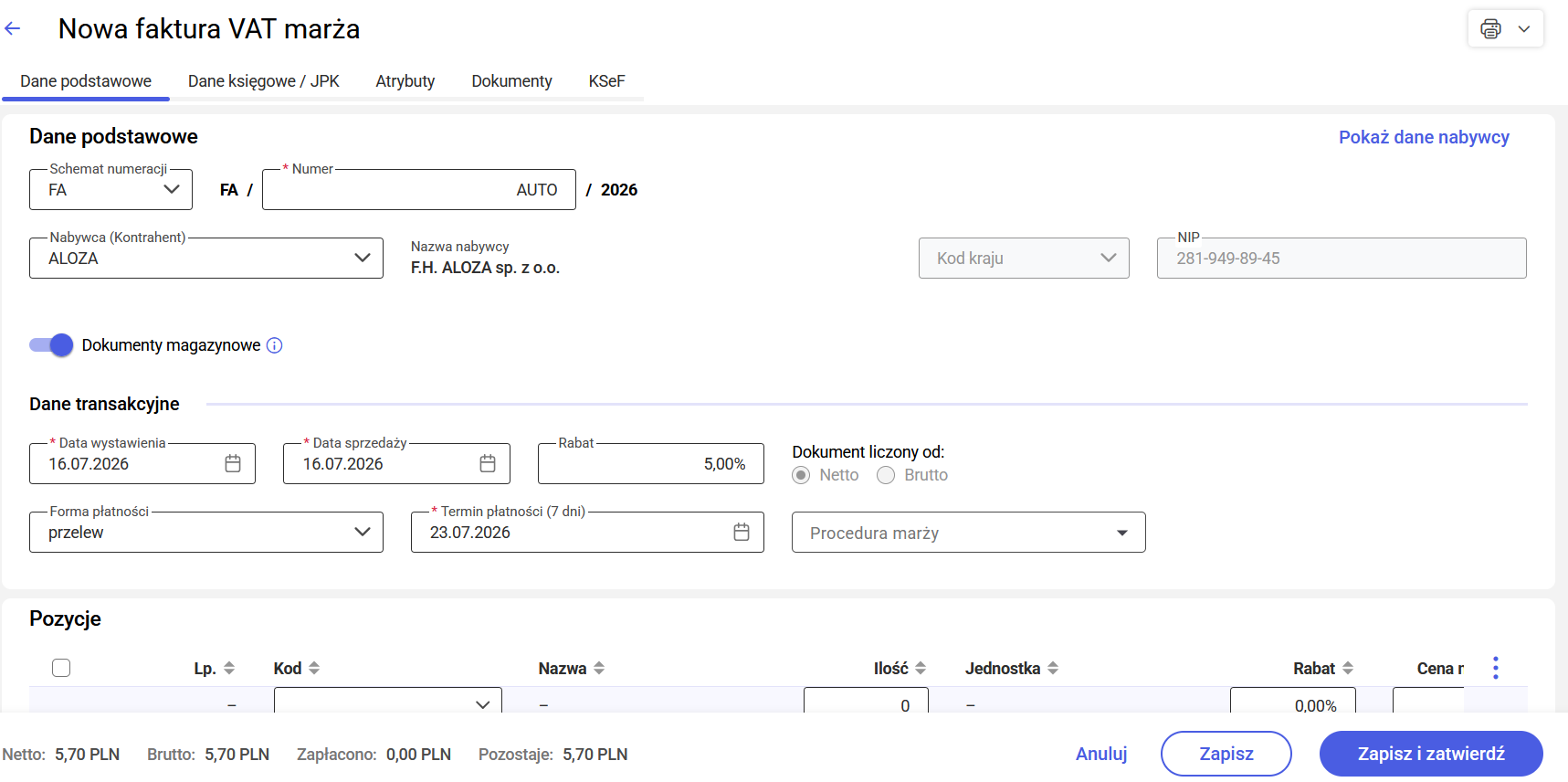The image size is (1568, 782).
Task: Sort positions by Ilość column
Action: pos(921,669)
